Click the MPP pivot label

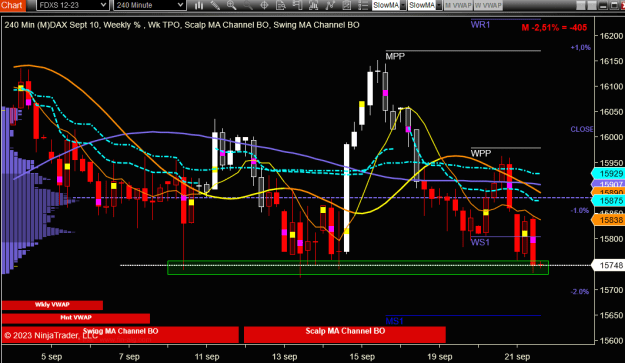(x=395, y=57)
